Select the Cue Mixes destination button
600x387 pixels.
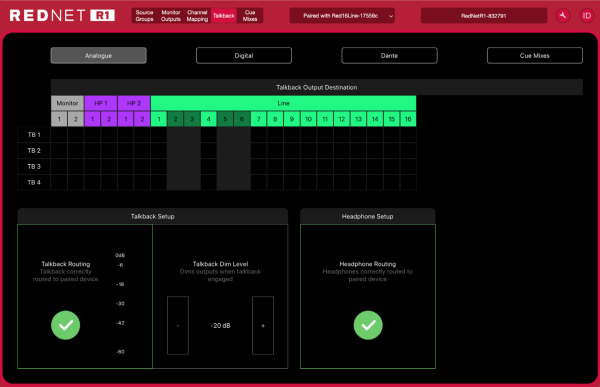pos(535,56)
